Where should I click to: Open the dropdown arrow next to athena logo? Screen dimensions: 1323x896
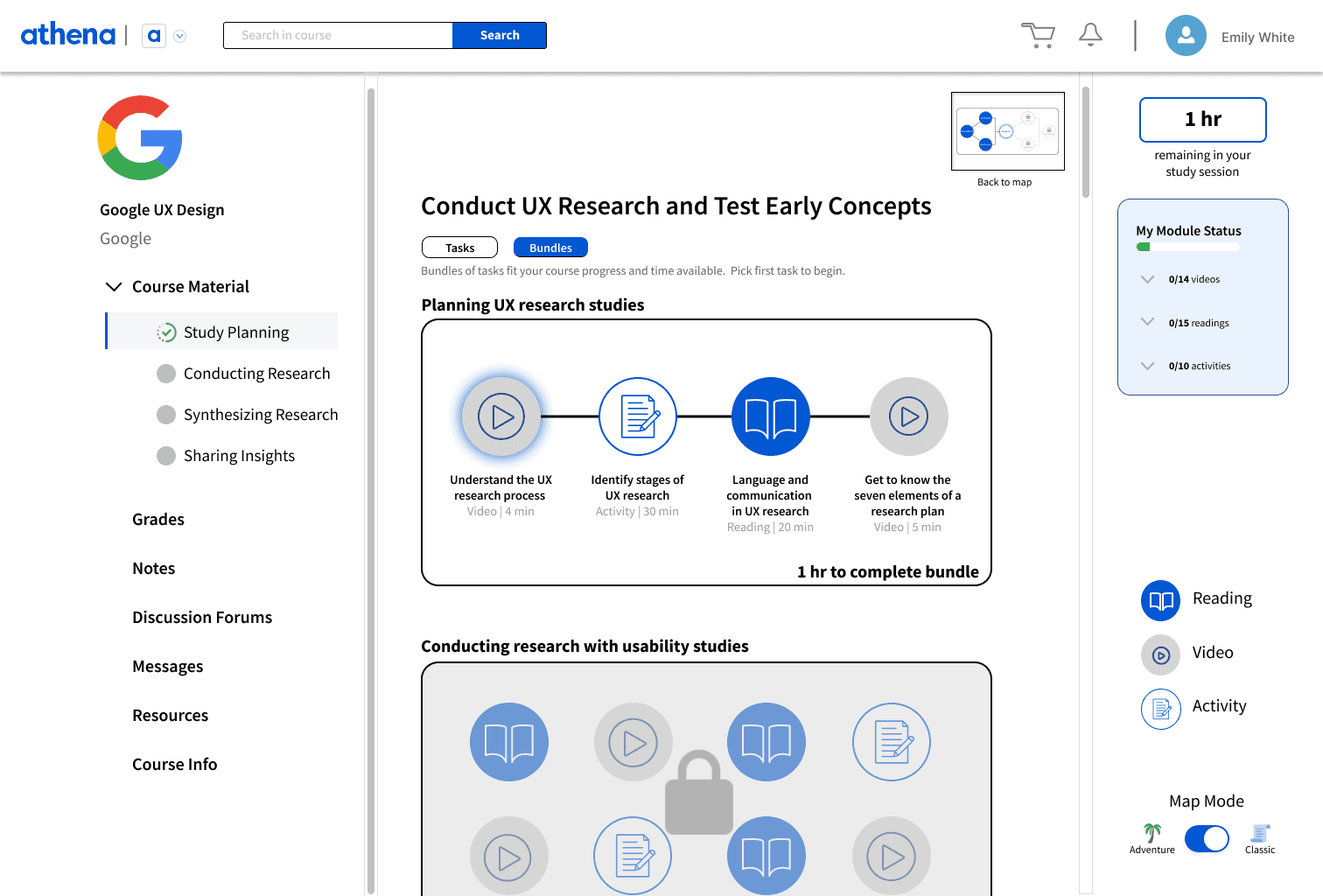tap(180, 36)
